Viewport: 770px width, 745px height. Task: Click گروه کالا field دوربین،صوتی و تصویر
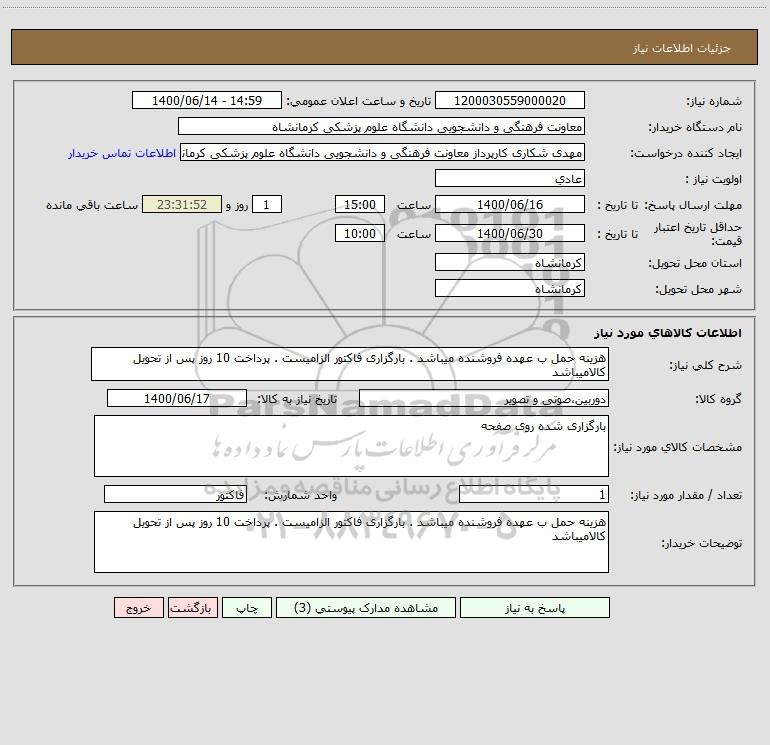484,398
